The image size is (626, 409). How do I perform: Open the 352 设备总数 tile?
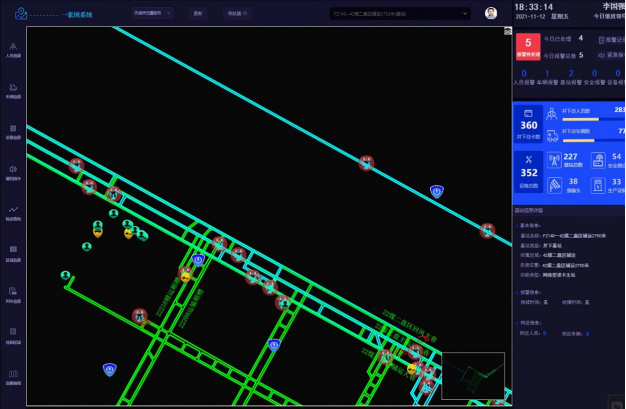tap(529, 172)
